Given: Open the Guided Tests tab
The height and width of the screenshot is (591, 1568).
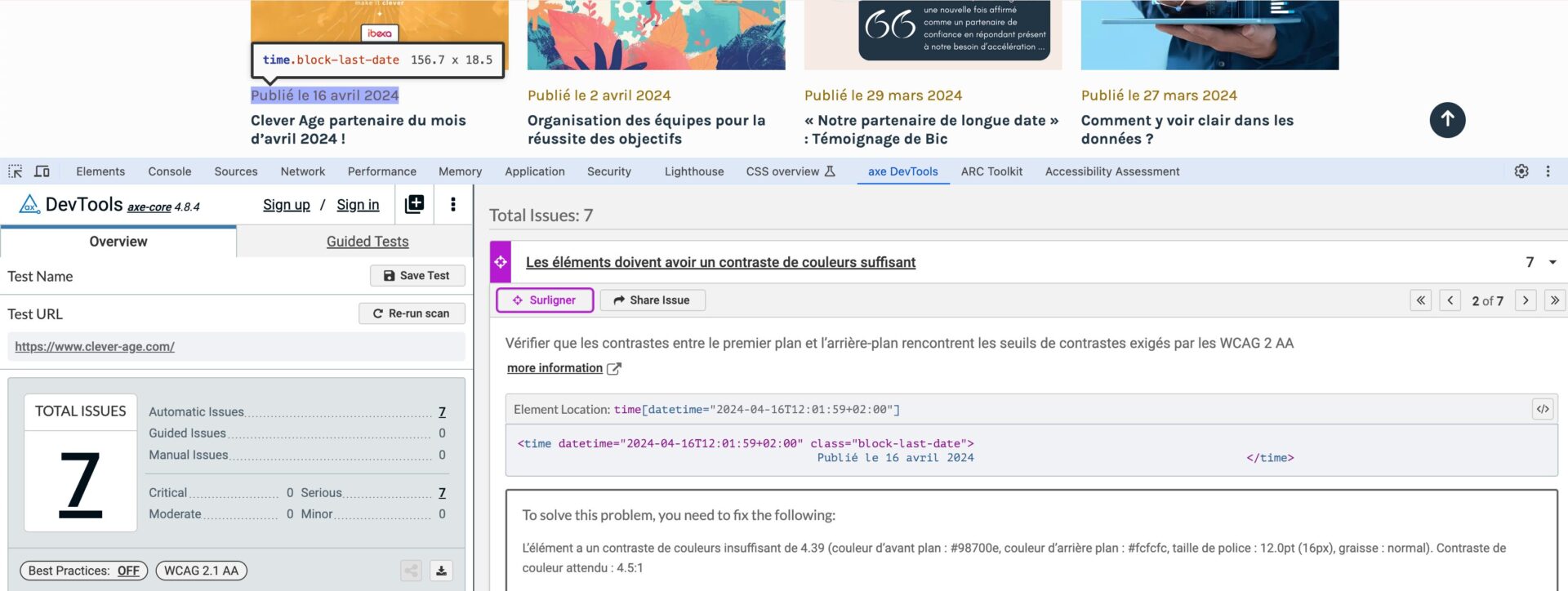Looking at the screenshot, I should [x=367, y=242].
